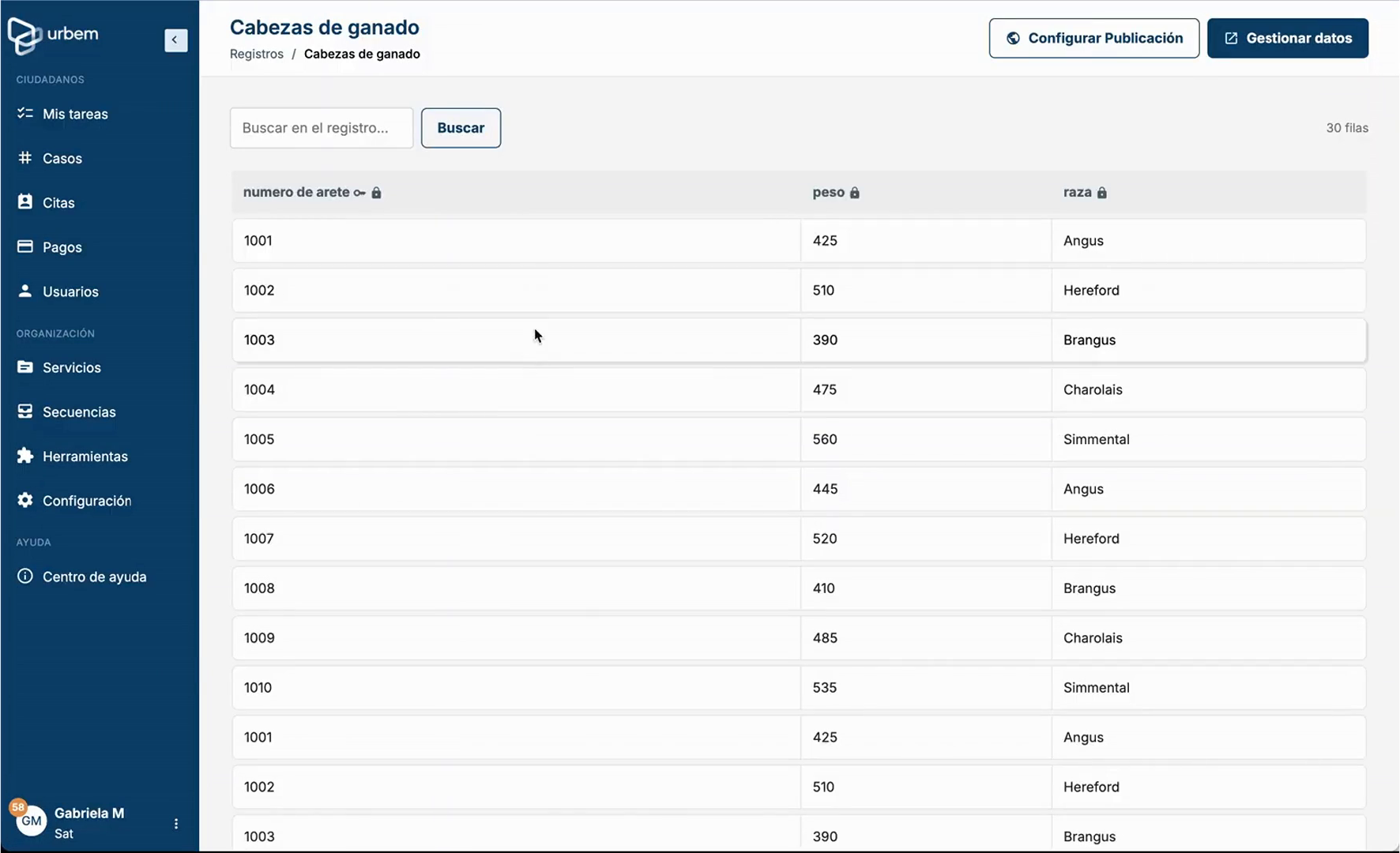The width and height of the screenshot is (1400, 853).
Task: Click the Simmental cell in row 1010
Action: pyautogui.click(x=1209, y=687)
